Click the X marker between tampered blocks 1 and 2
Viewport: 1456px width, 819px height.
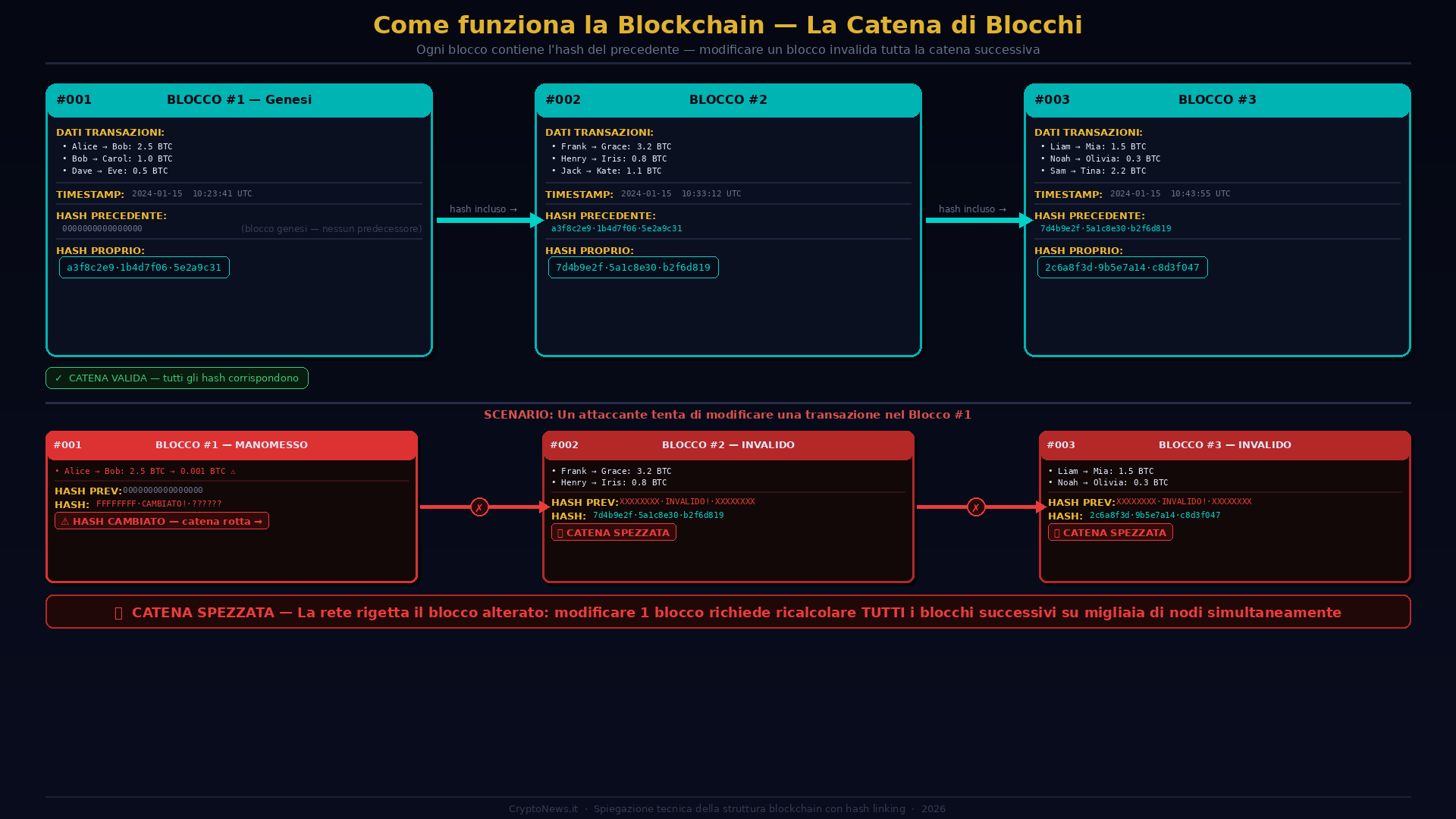479,507
